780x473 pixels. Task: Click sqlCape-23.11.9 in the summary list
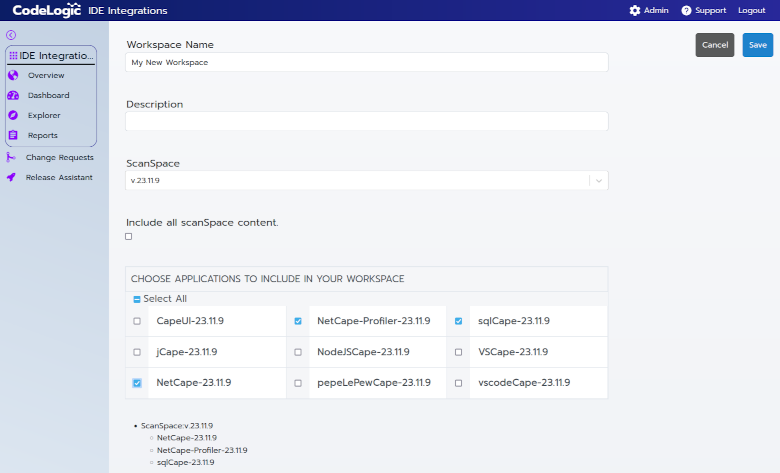click(186, 462)
